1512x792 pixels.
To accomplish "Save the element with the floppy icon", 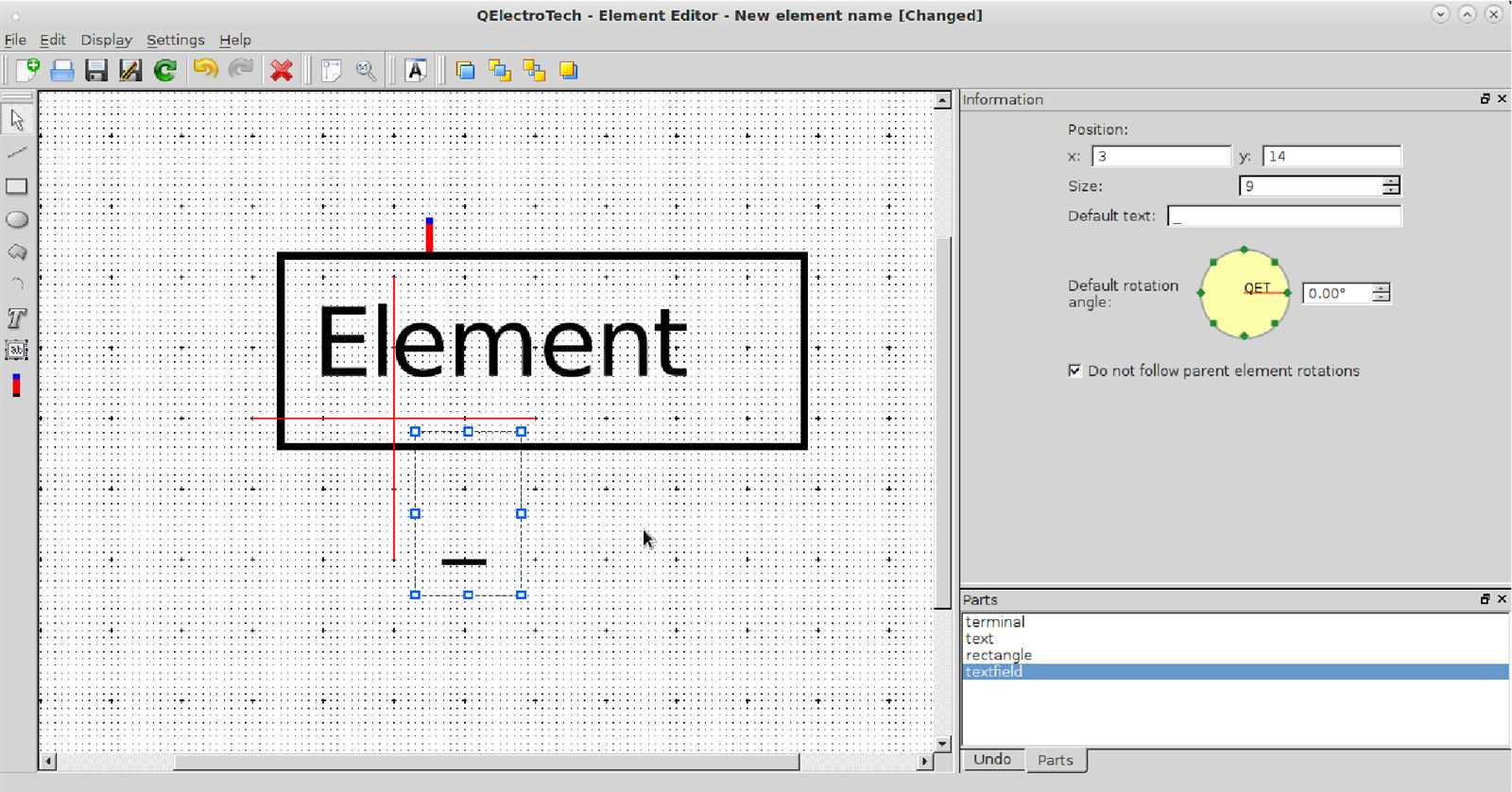I will coord(96,70).
